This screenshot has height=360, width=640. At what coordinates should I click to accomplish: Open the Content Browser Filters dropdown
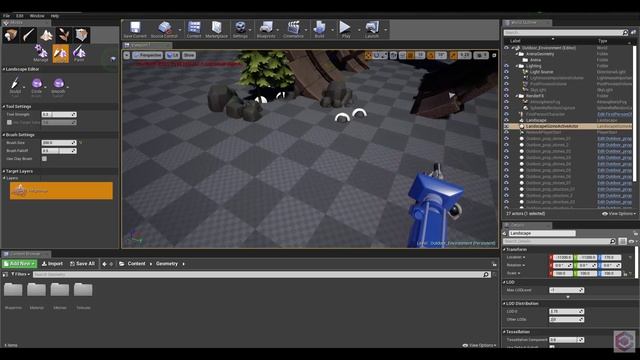click(20, 274)
